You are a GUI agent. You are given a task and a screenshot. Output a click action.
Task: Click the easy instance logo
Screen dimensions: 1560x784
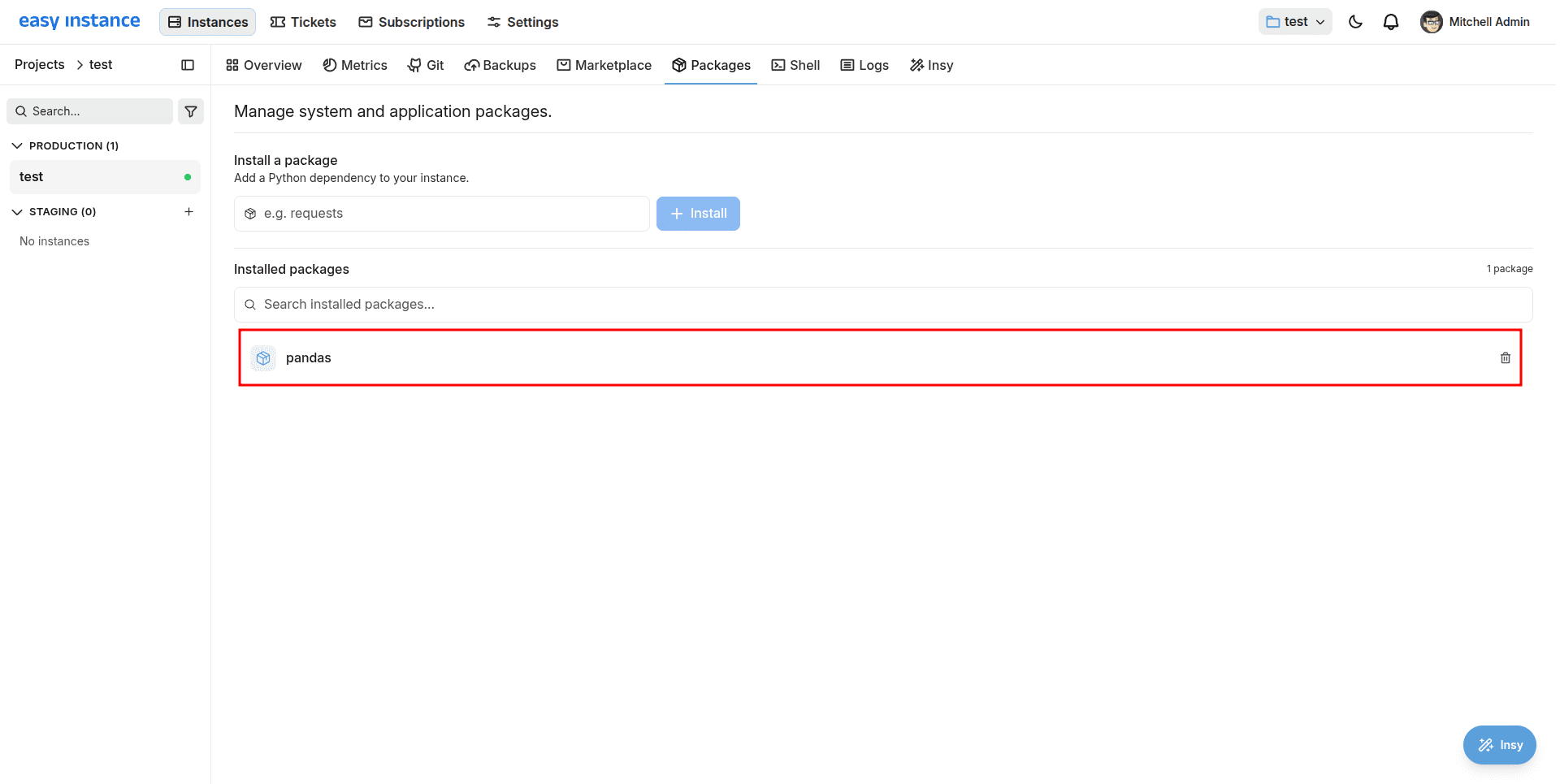[x=79, y=21]
